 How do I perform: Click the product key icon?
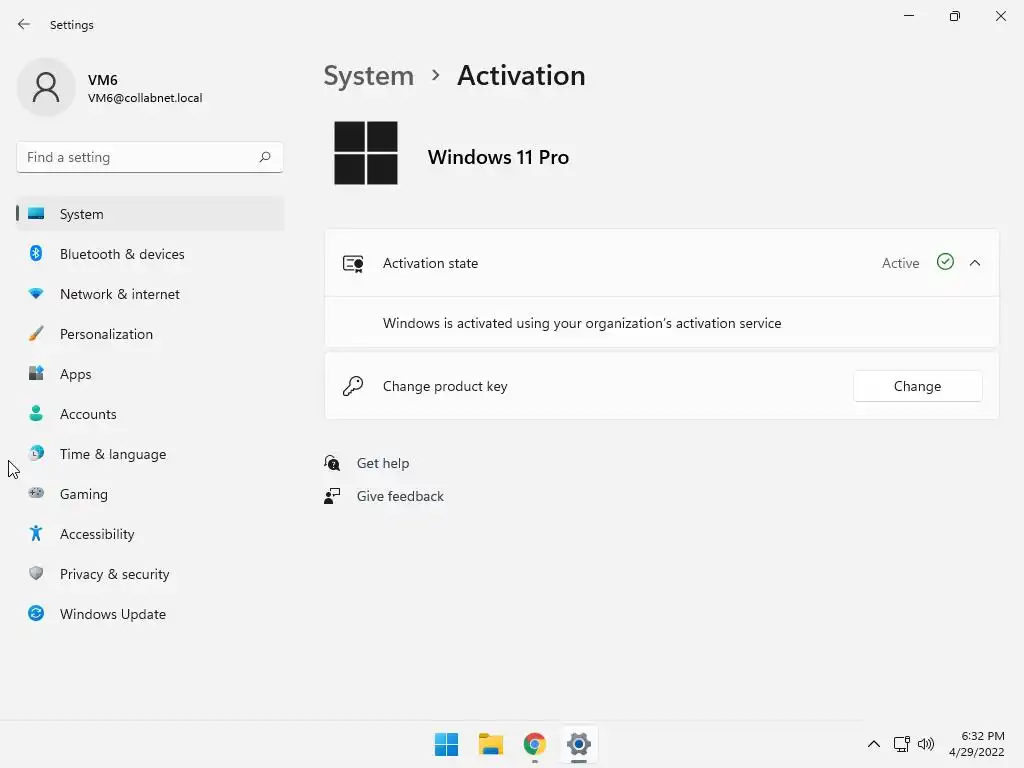click(x=353, y=386)
